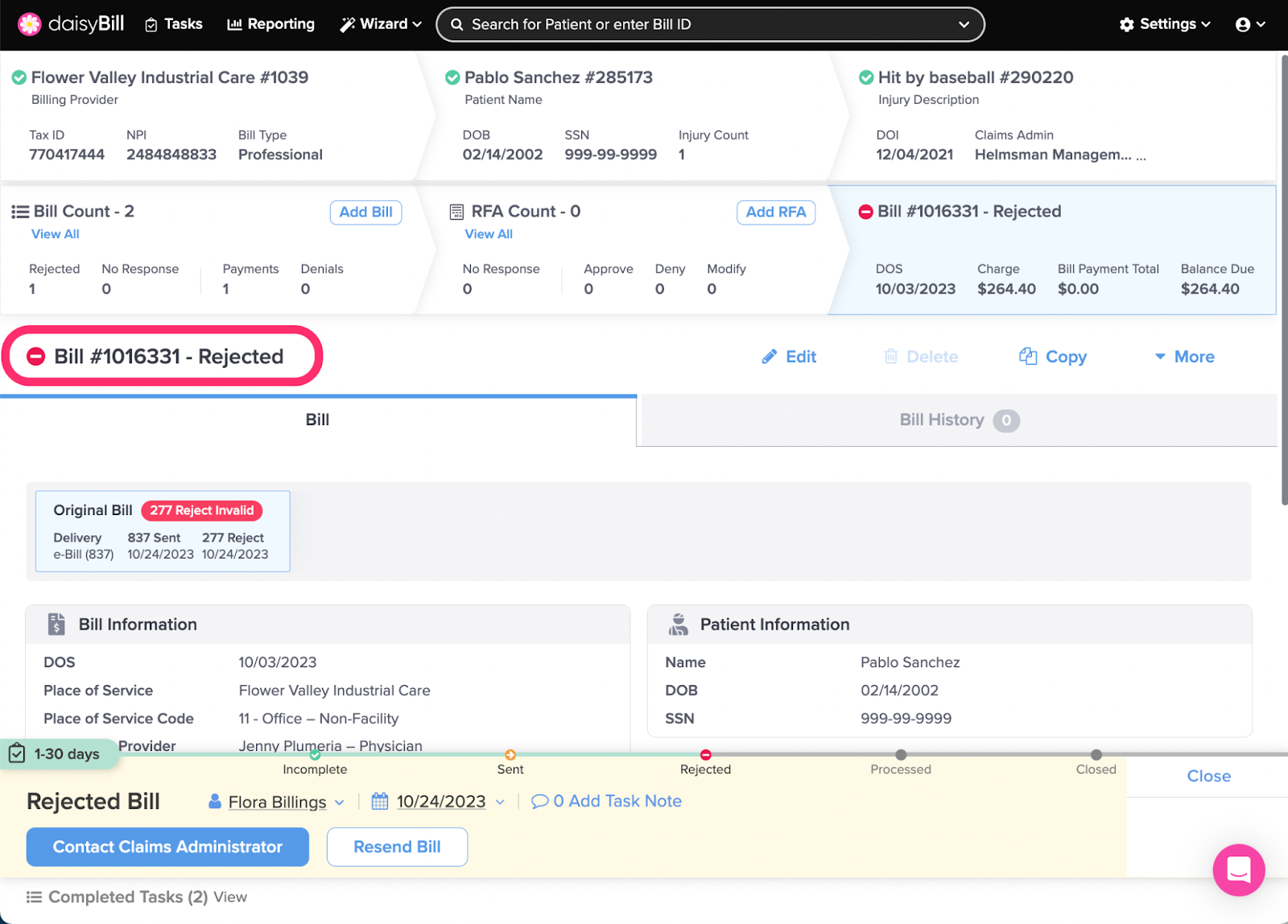Click the Helmsman Managem... claims admin text
Screen dimensions: 1288x924
click(1052, 155)
